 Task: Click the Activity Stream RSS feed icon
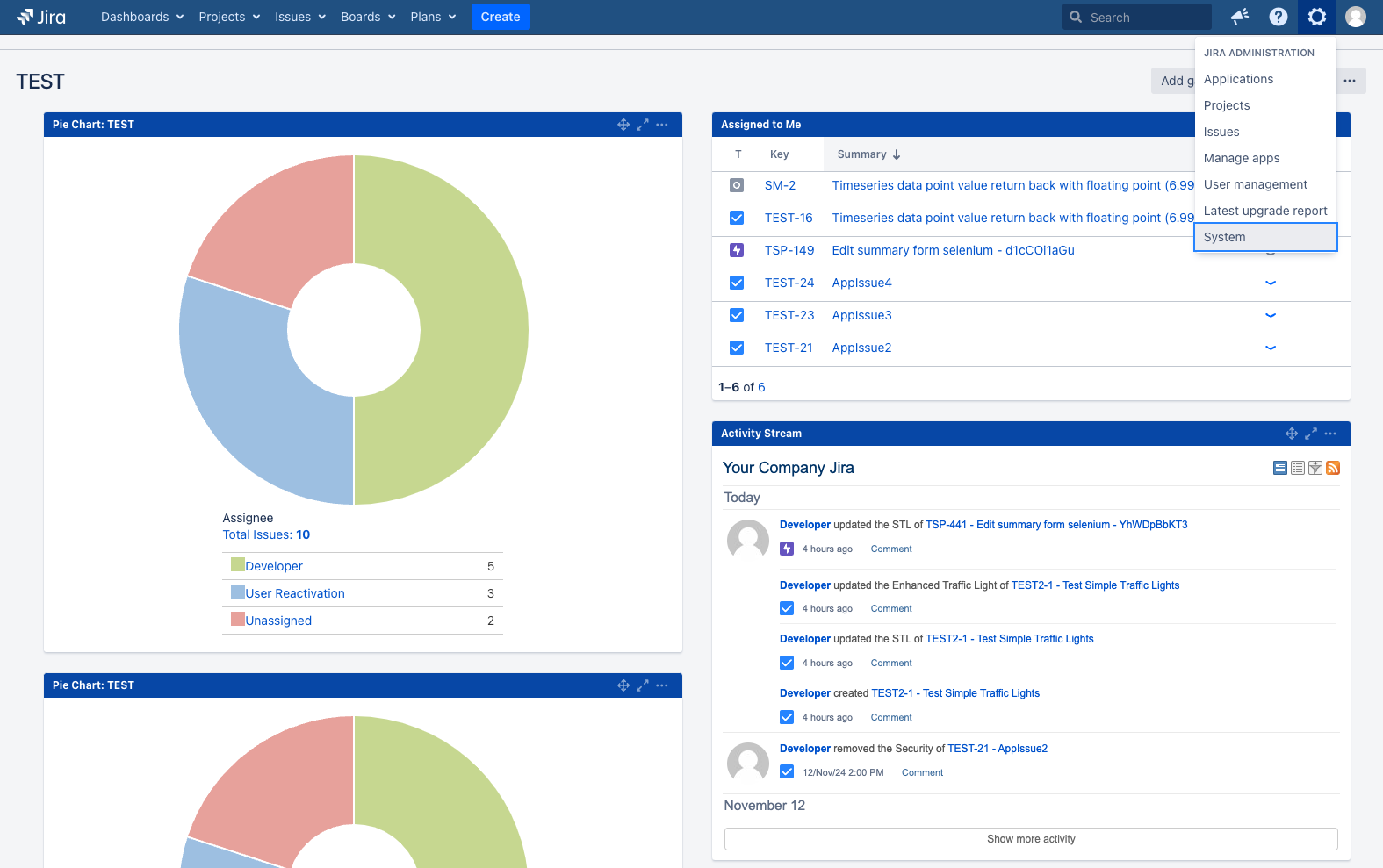[1333, 468]
